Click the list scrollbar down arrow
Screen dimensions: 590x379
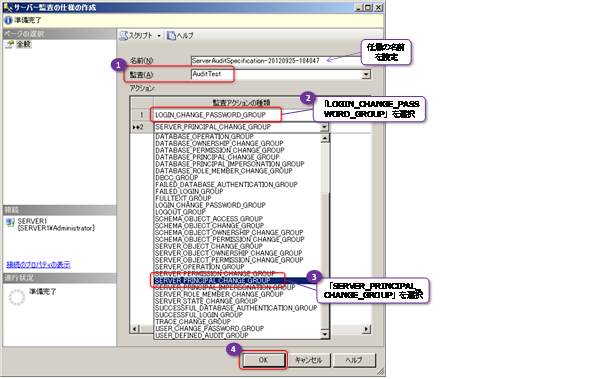click(324, 334)
